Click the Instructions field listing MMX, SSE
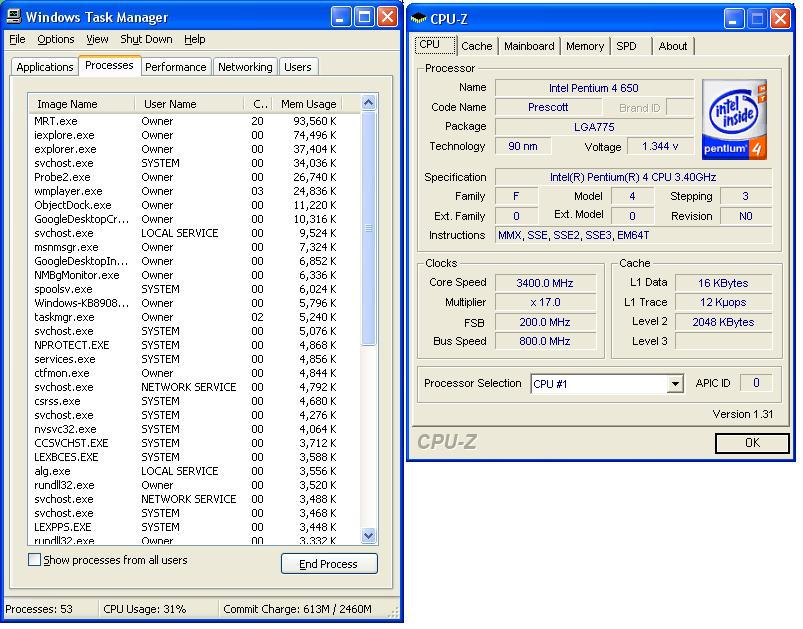803x629 pixels. 633,236
